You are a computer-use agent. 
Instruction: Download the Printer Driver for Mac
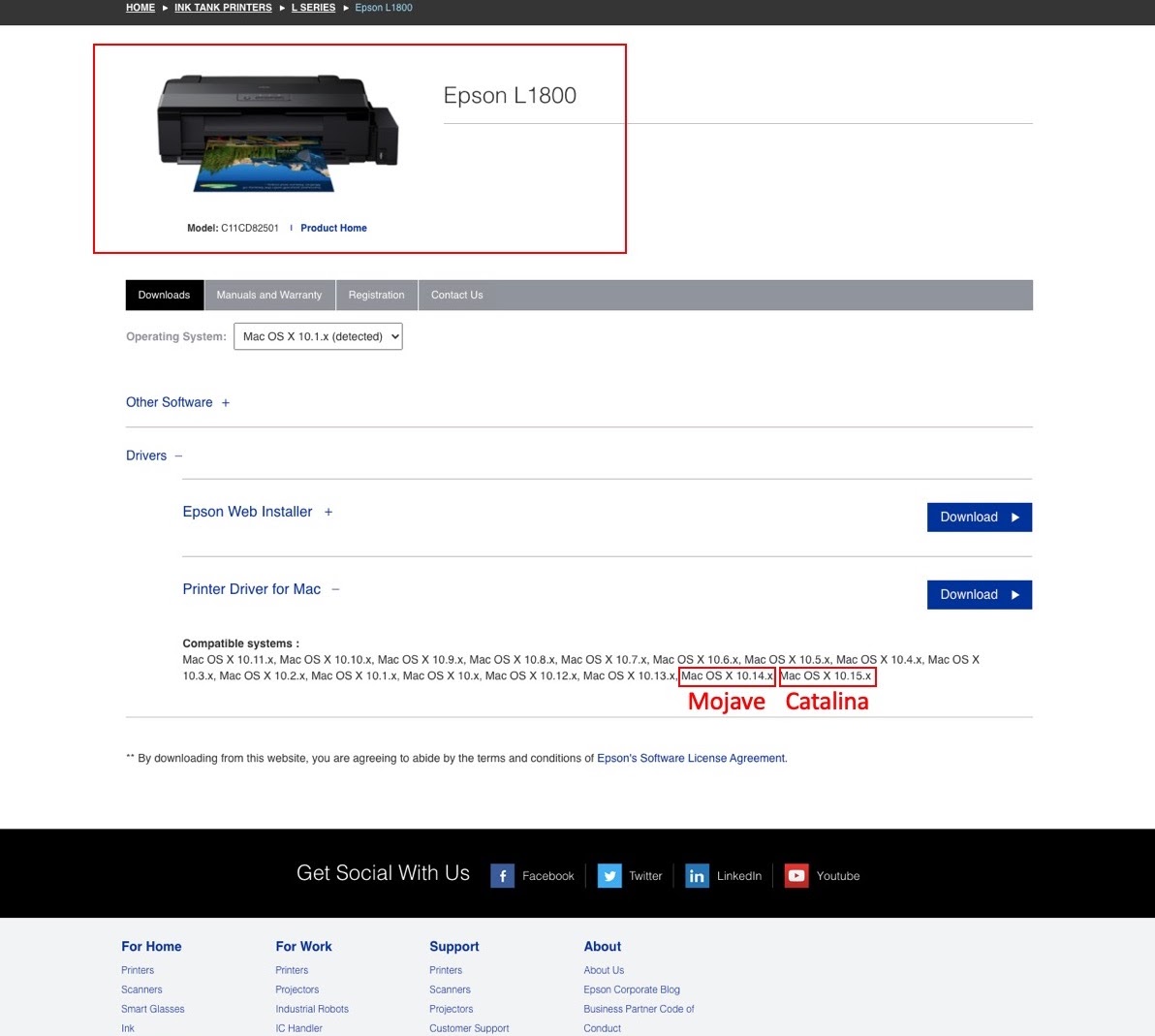pos(979,594)
